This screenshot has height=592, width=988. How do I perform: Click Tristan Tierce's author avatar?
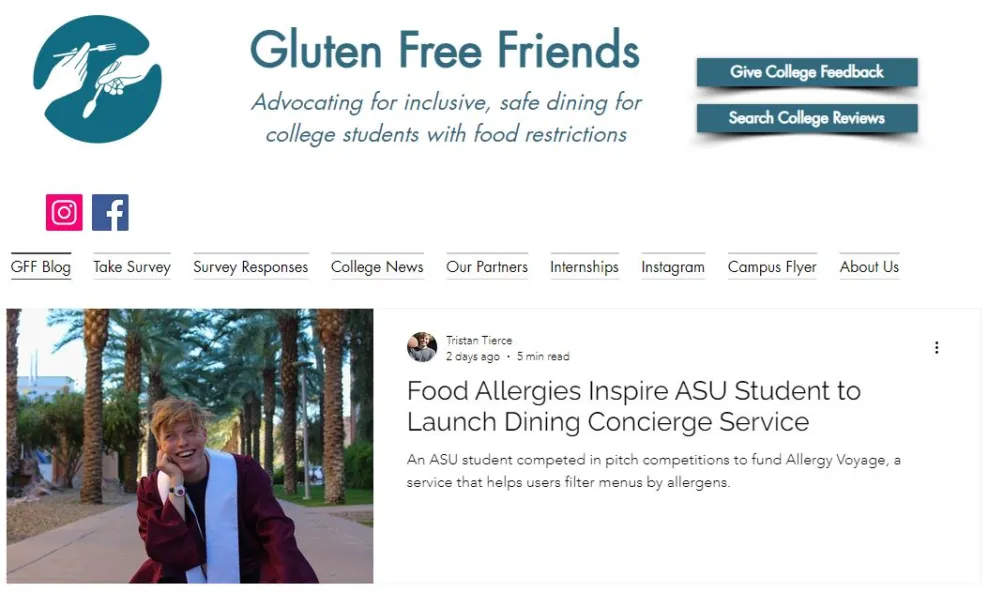(x=422, y=347)
